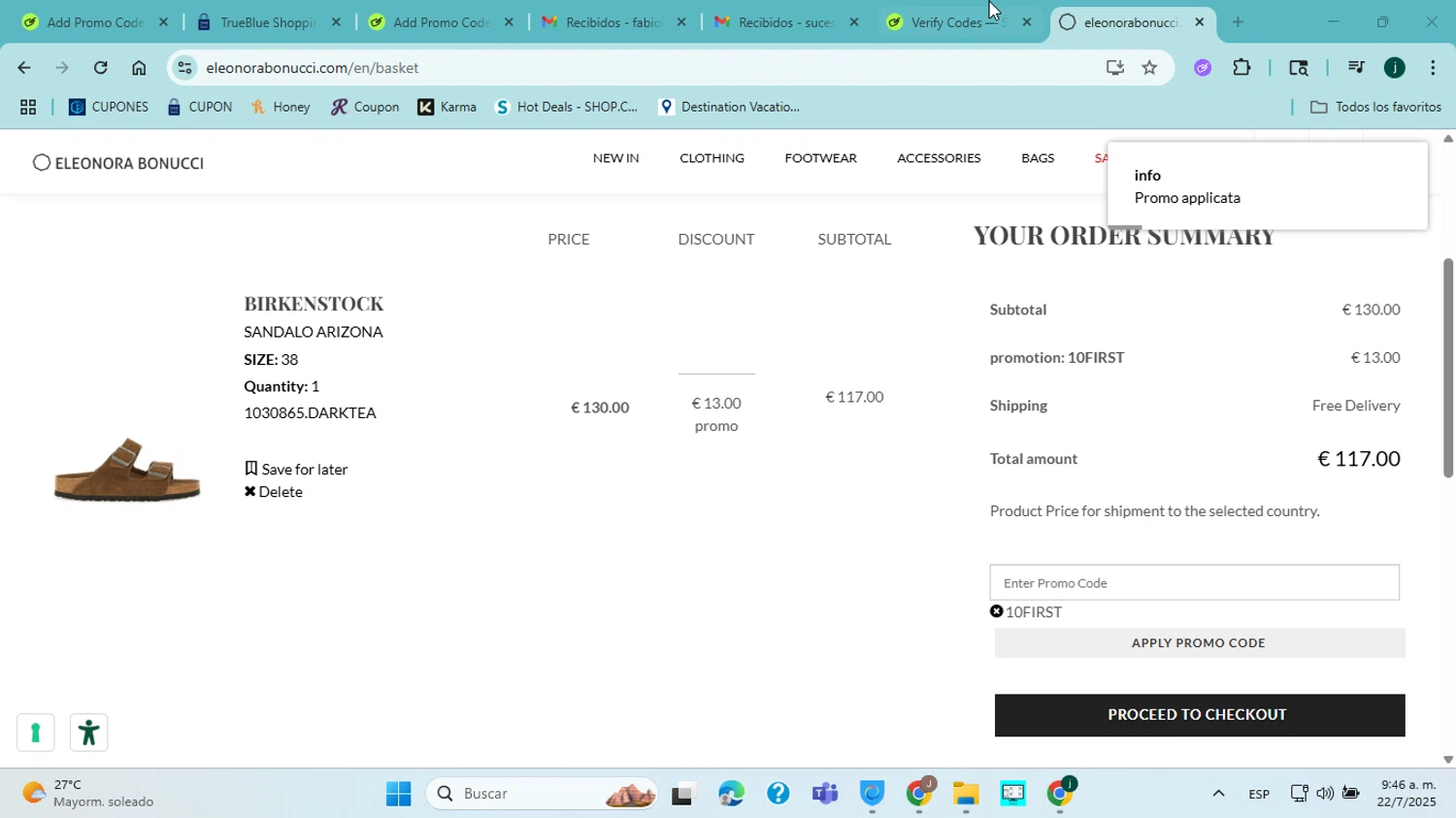Reload the page with refresh icon

[101, 68]
